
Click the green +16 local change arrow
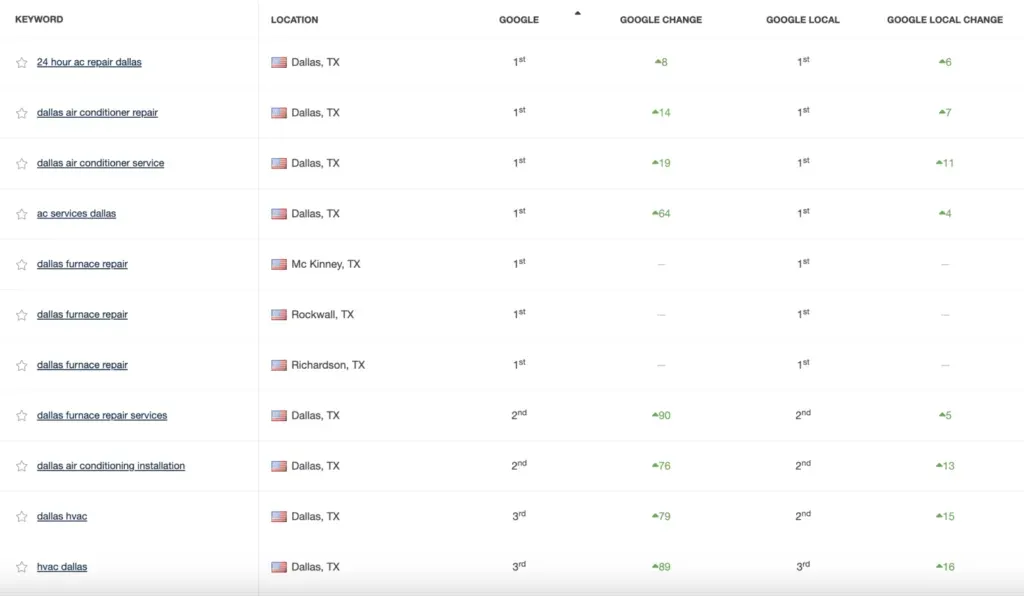(944, 566)
